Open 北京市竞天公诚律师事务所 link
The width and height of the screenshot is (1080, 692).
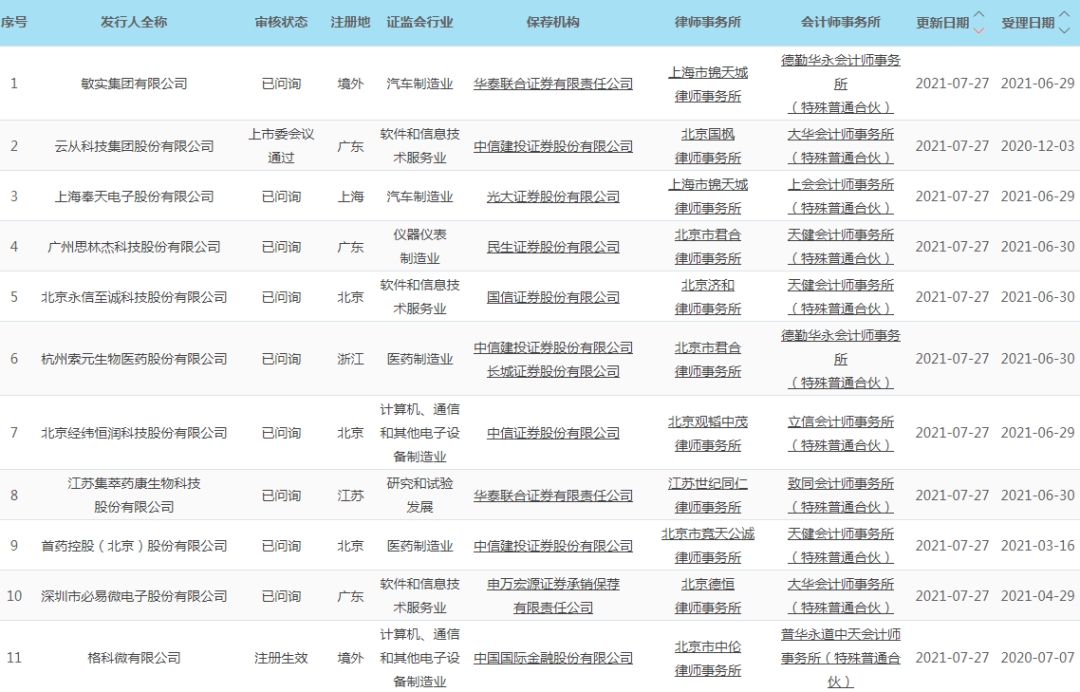[x=707, y=545]
